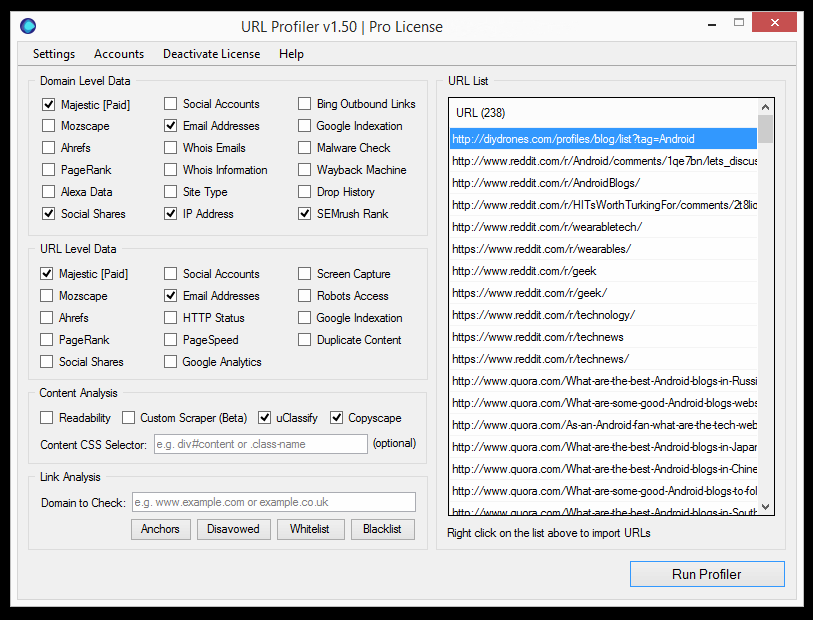Uncheck Majestic [Paid] under Domain Level Data
Viewport: 813px width, 620px height.
tap(48, 103)
